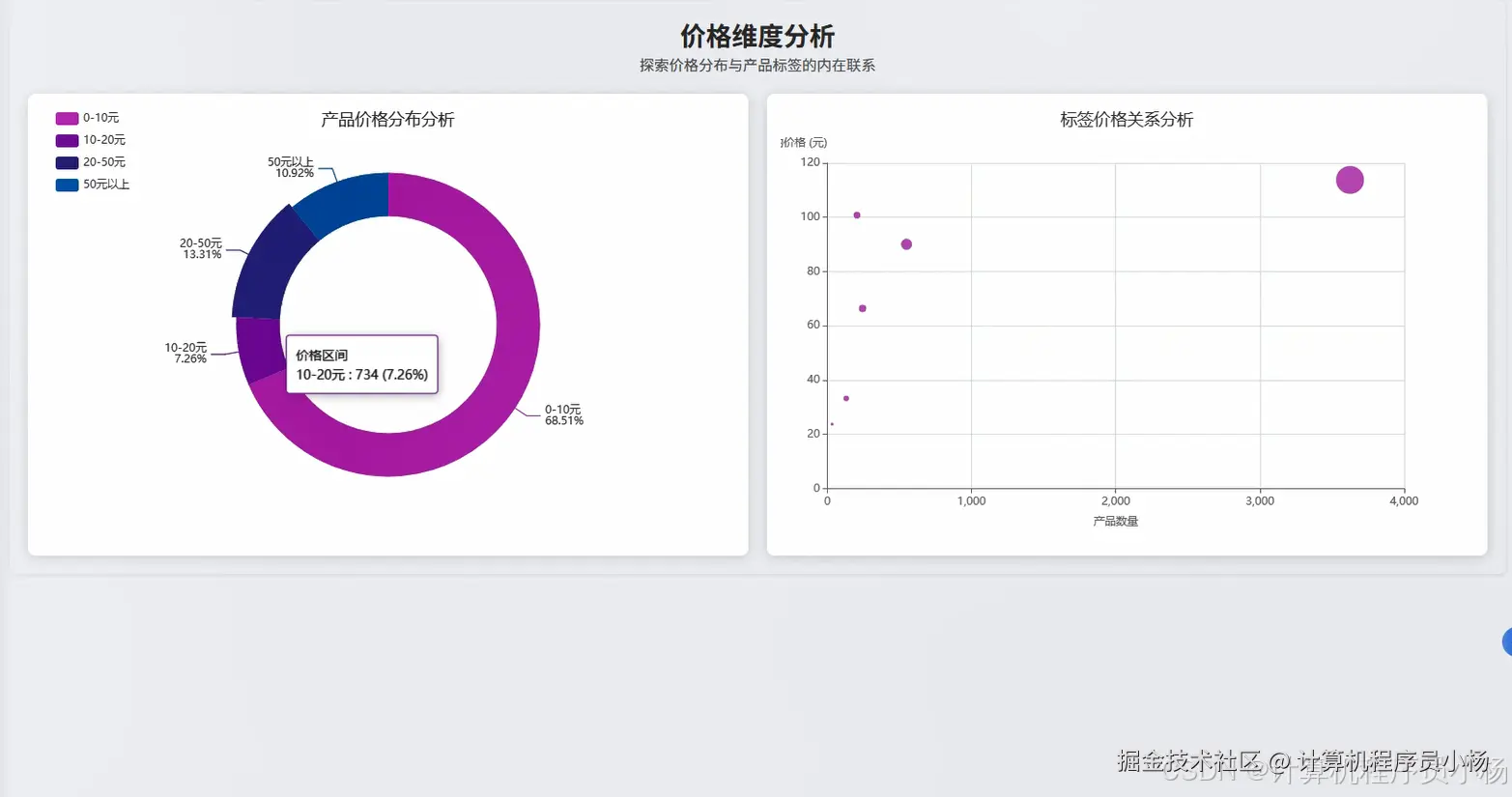The height and width of the screenshot is (797, 1512).
Task: Select the 50元以上 blue donut segment
Action: point(345,200)
